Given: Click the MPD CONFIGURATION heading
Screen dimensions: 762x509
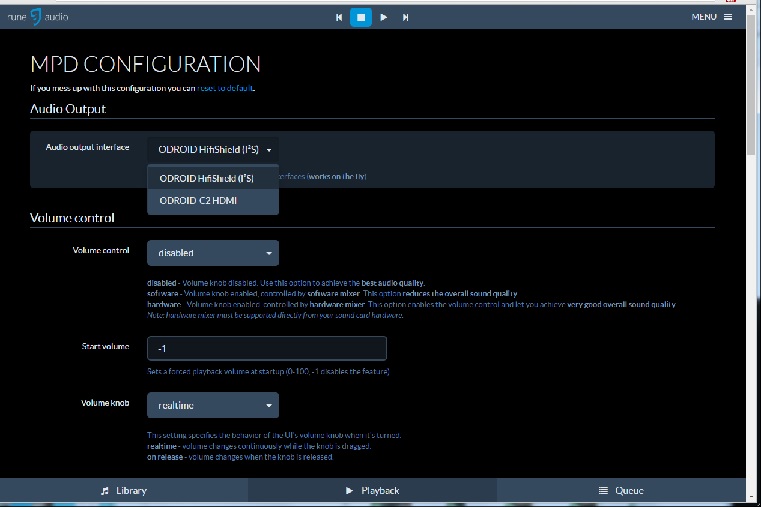Looking at the screenshot, I should coord(145,64).
